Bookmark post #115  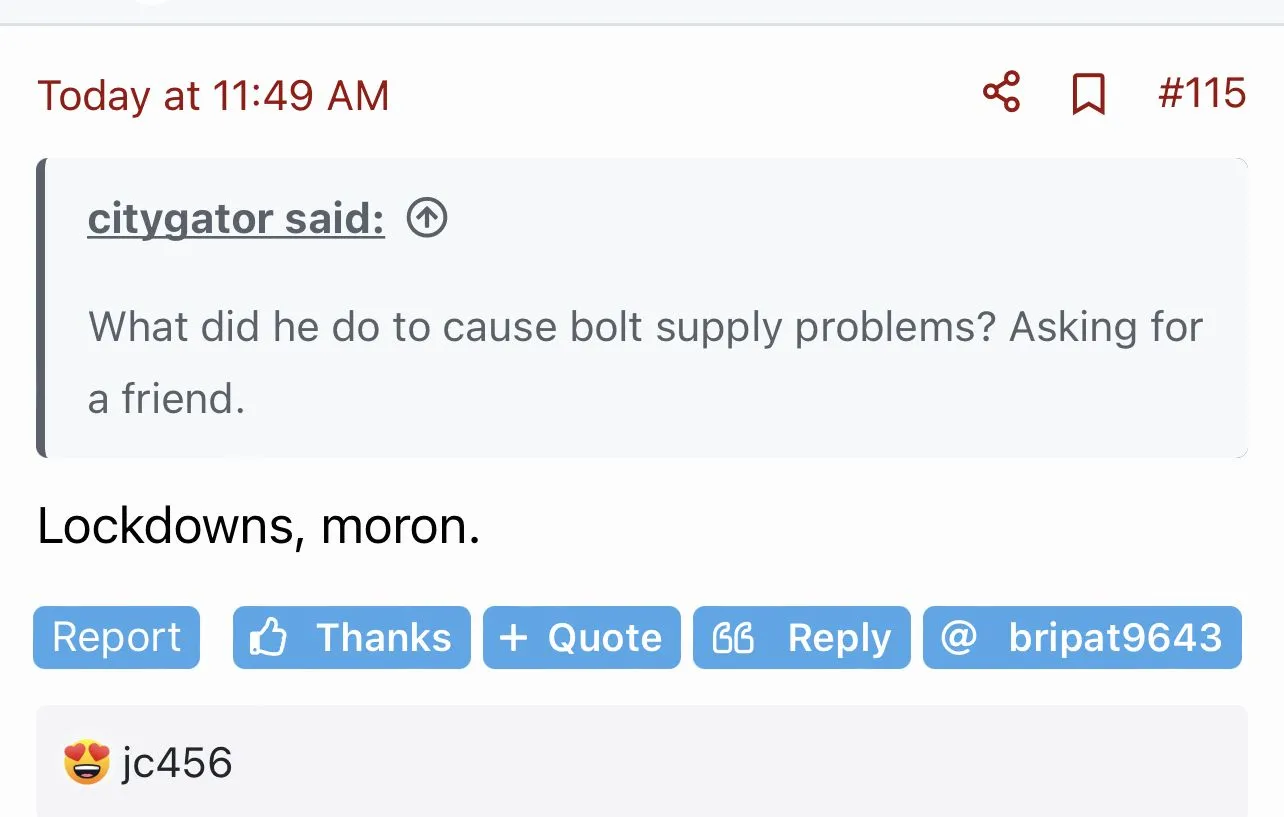tap(1088, 95)
